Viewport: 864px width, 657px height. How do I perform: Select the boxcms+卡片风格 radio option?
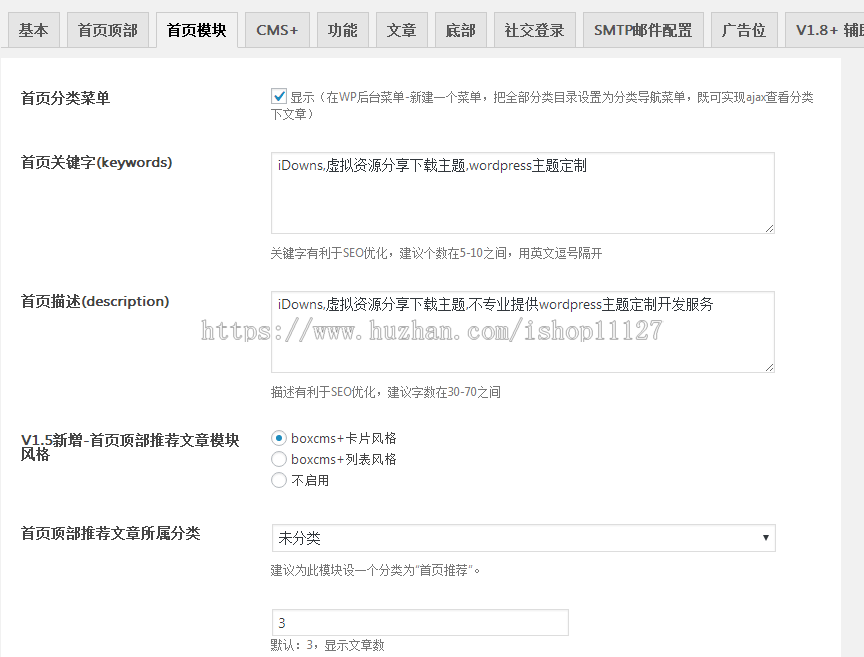pos(279,438)
